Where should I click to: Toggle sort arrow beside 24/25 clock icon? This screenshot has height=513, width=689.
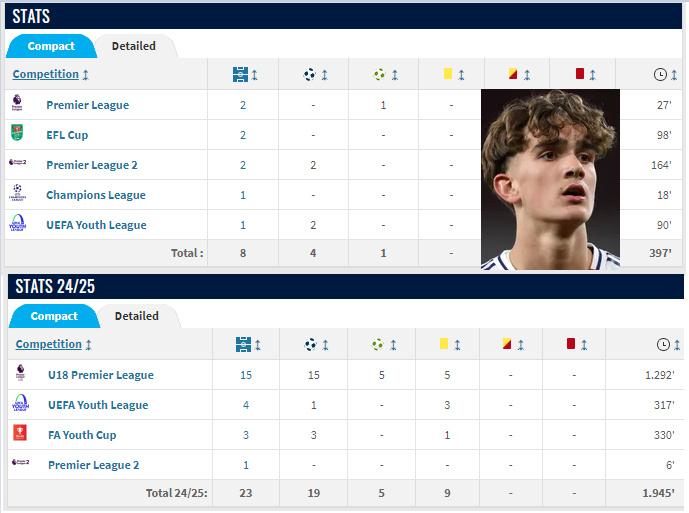[x=679, y=345]
